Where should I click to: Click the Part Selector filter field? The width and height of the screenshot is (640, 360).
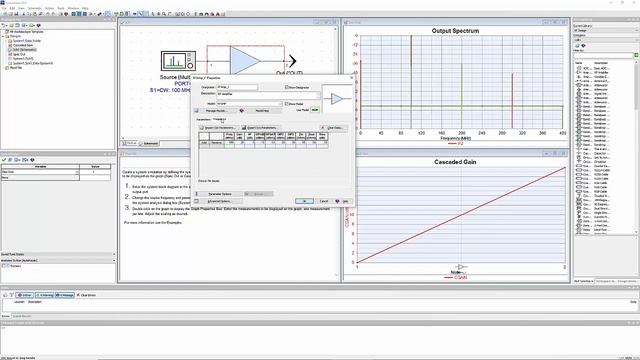[603, 56]
